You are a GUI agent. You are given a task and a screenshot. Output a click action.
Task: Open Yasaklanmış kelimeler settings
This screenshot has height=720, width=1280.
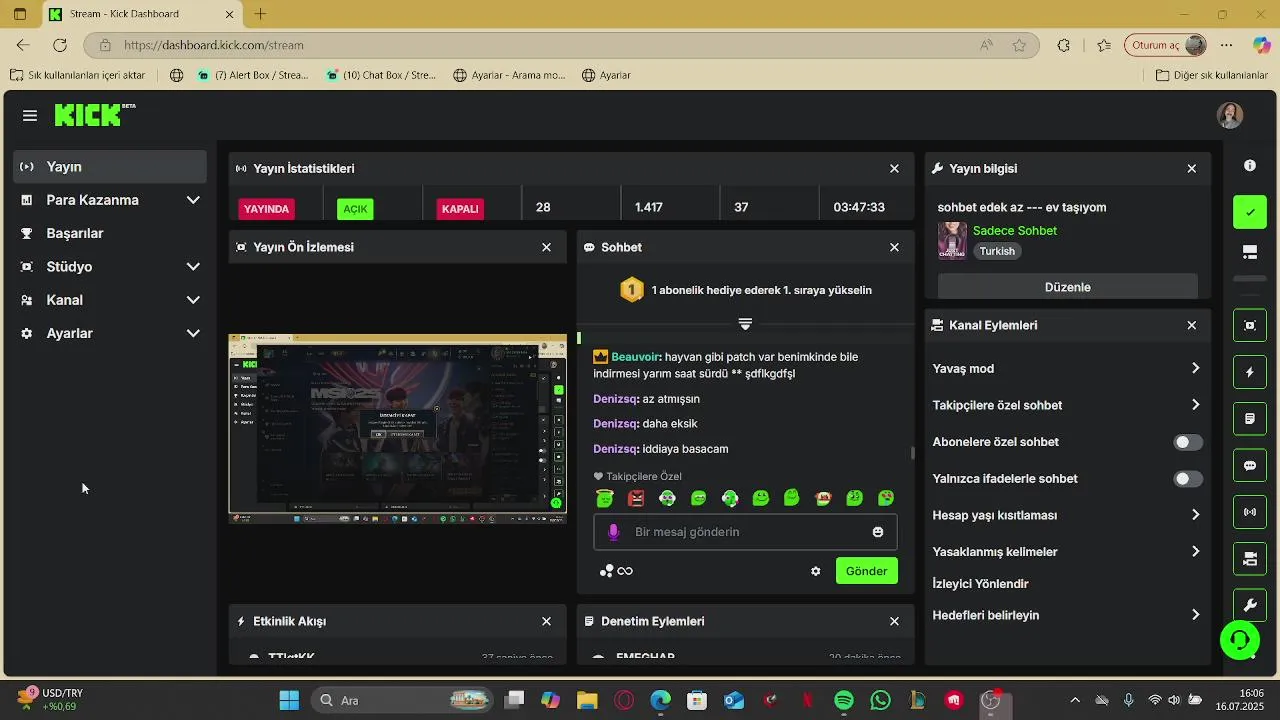[x=1066, y=552]
